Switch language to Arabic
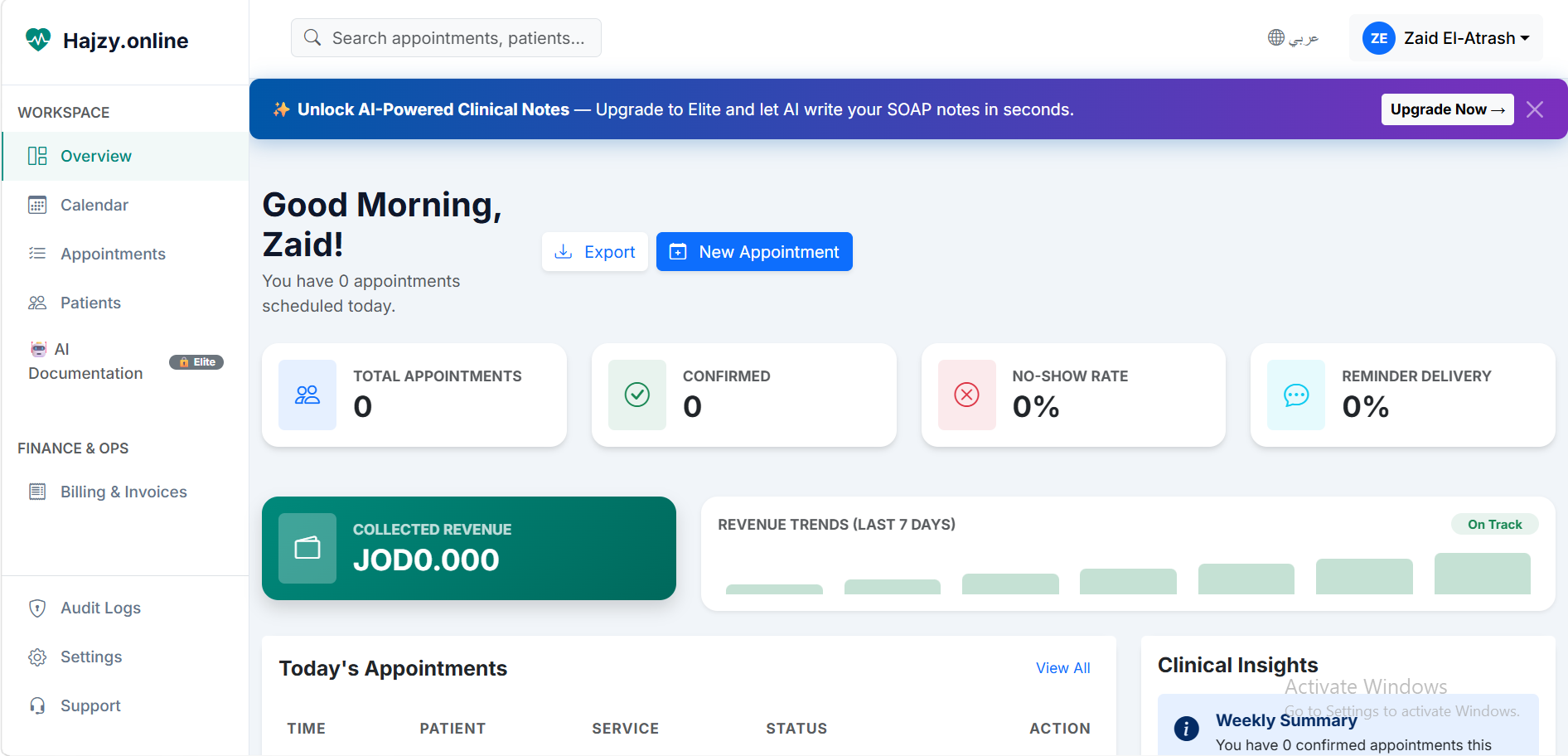Viewport: 1568px width, 756px height. (1293, 37)
